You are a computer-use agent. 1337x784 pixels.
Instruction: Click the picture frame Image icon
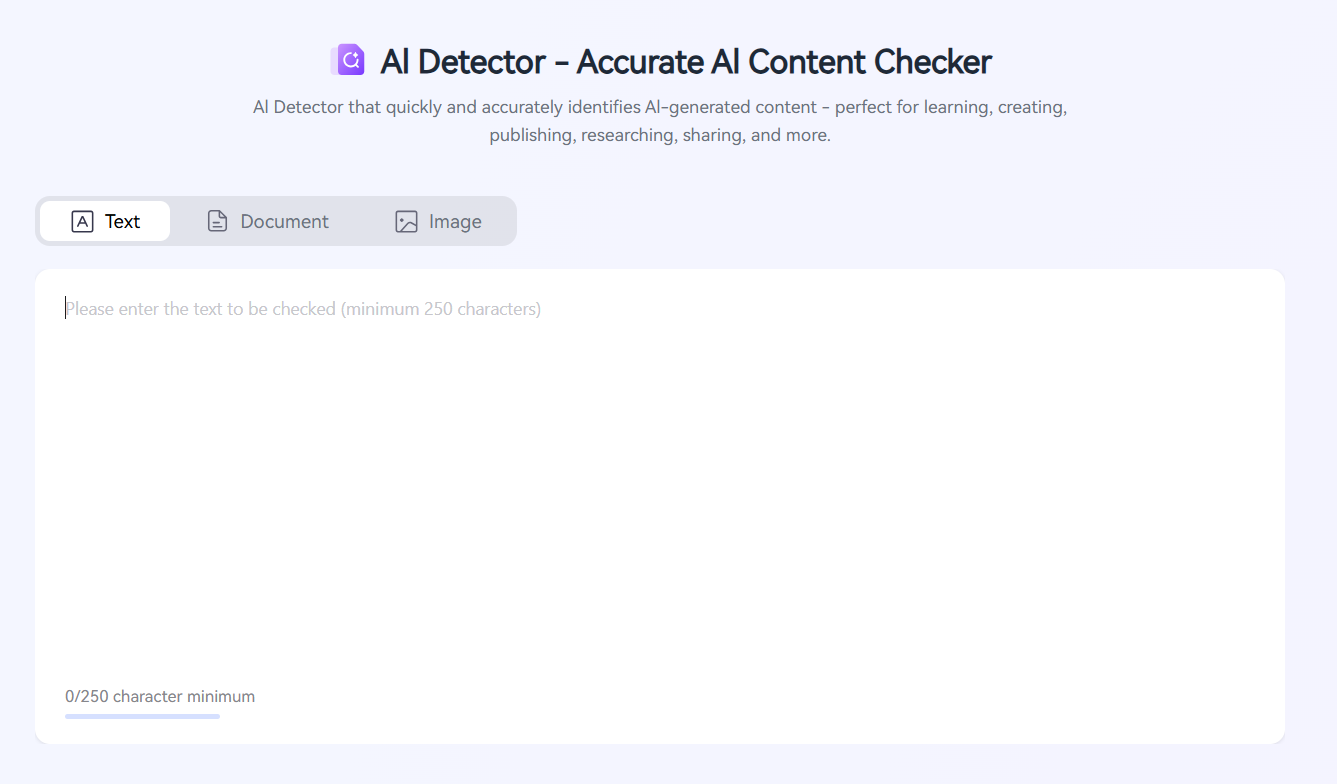click(406, 222)
